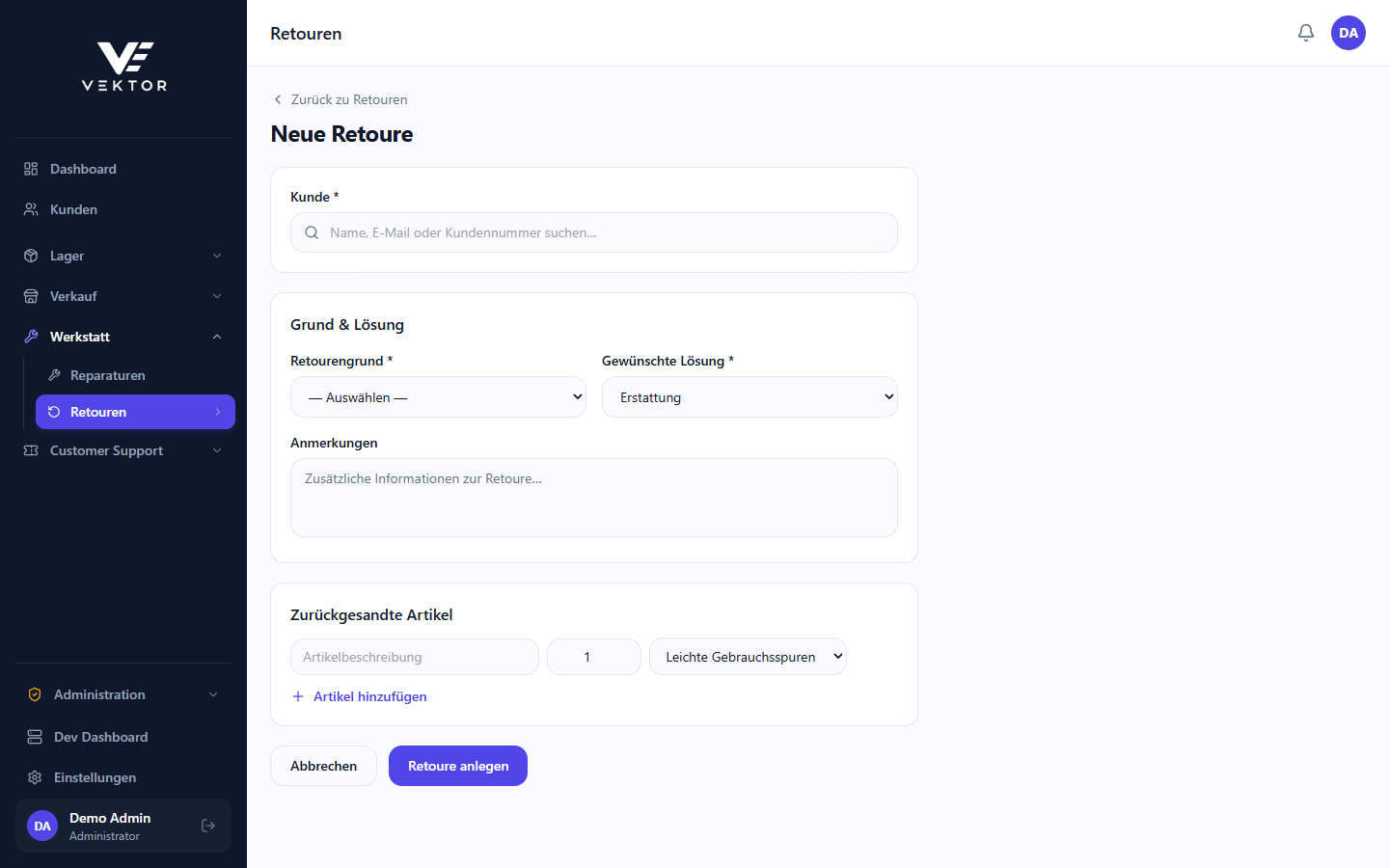Expand the Lager sidebar menu
The image size is (1389, 868).
coord(123,256)
